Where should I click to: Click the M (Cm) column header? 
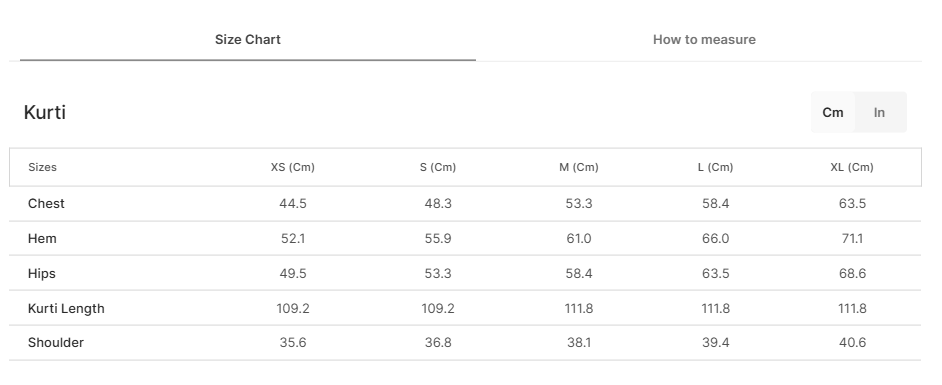tap(579, 167)
